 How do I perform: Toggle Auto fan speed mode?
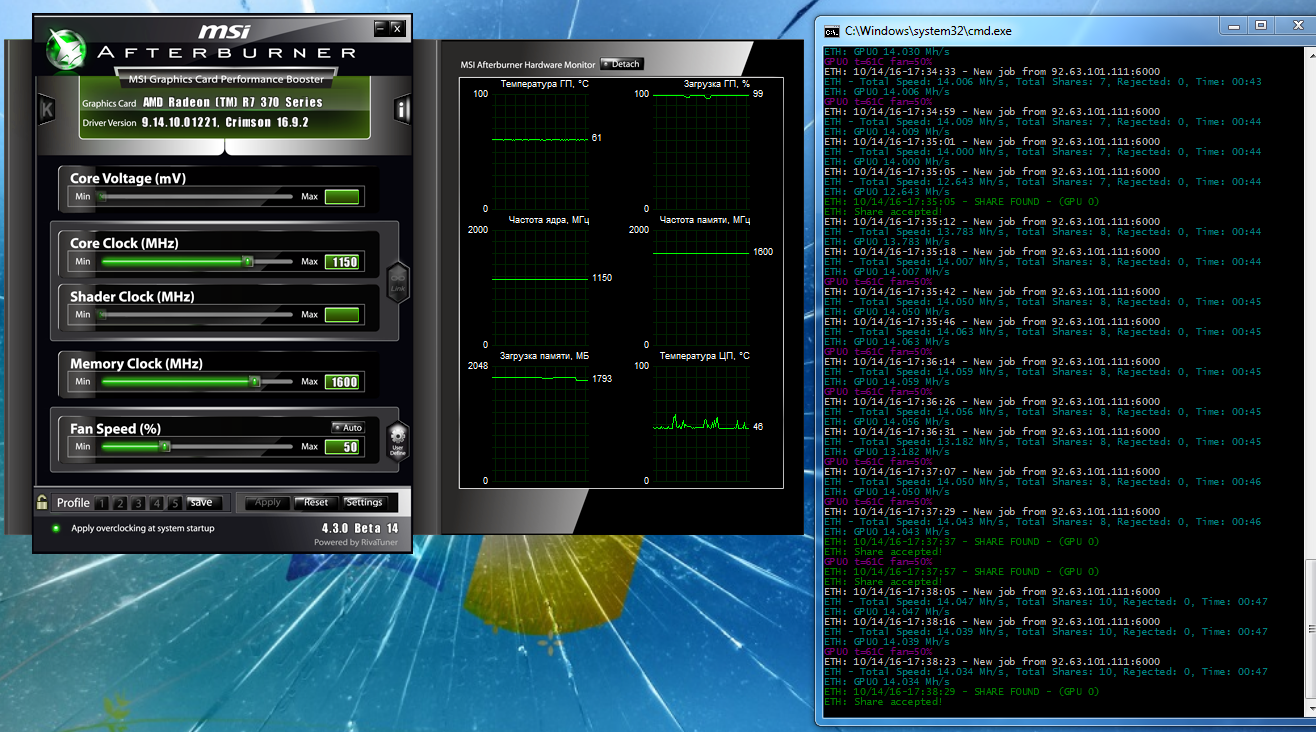click(x=348, y=428)
